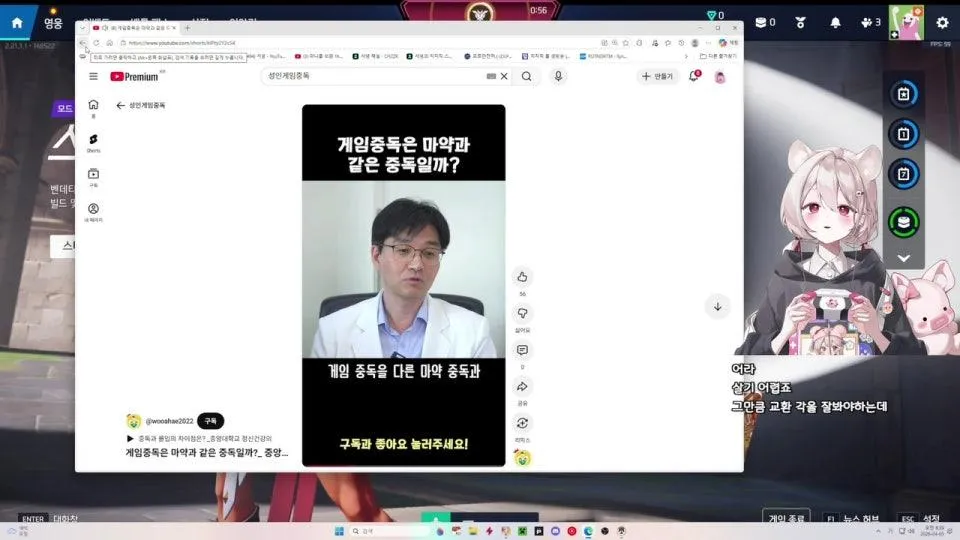Image resolution: width=960 pixels, height=540 pixels.
Task: Open the You page in the YouTube sidebar
Action: click(93, 212)
